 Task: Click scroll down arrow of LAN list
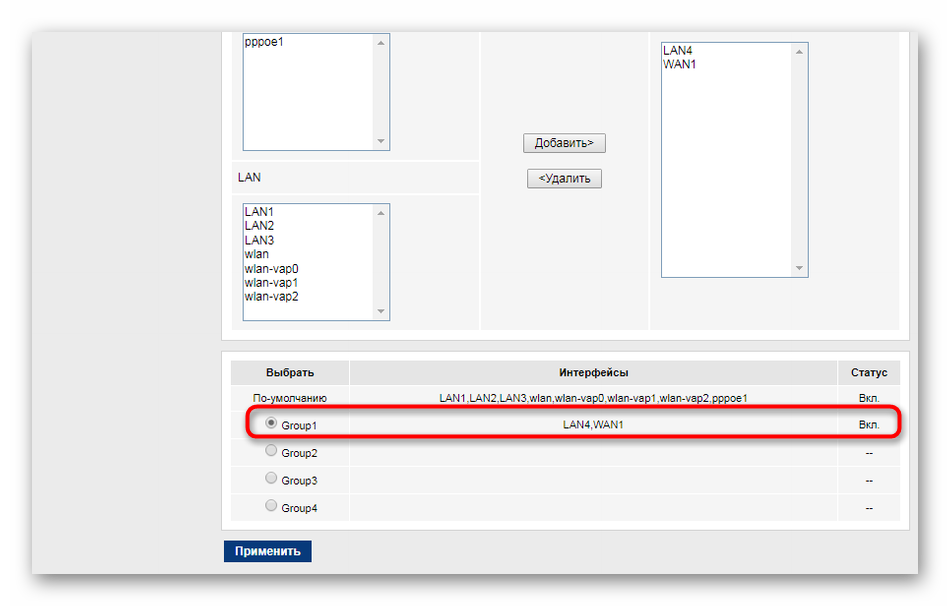380,311
